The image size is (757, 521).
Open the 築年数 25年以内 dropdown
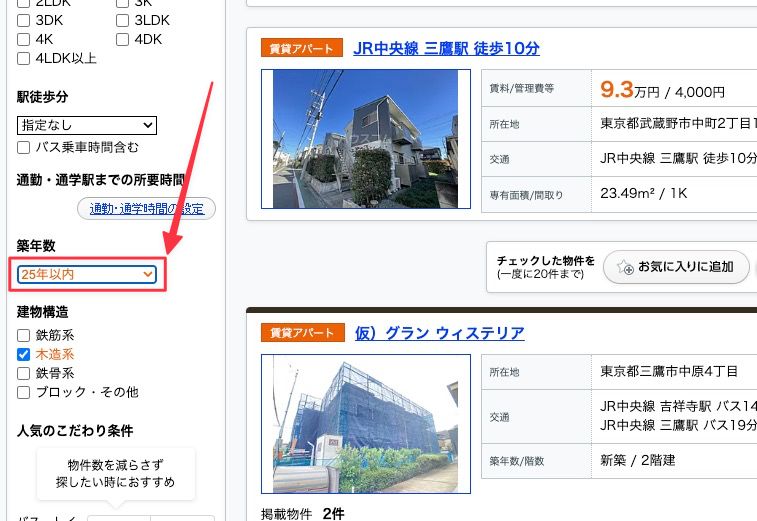(x=87, y=274)
